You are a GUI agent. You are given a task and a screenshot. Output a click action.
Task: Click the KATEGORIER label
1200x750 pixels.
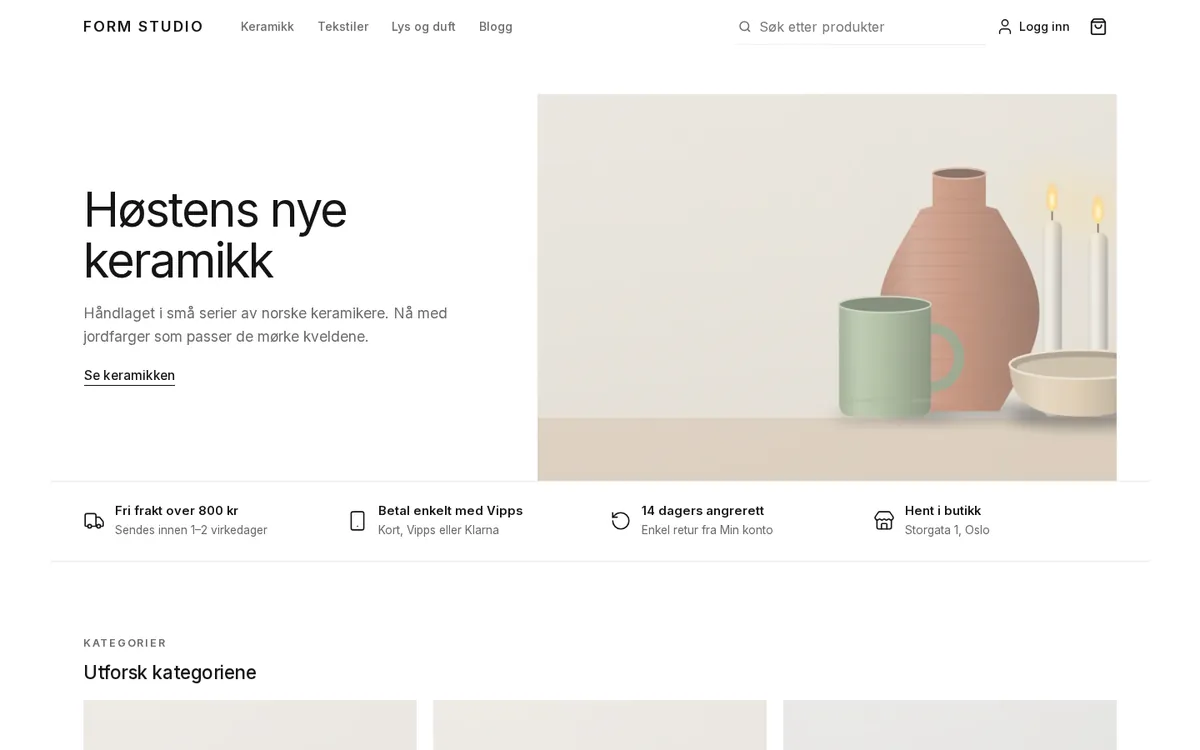pos(125,643)
